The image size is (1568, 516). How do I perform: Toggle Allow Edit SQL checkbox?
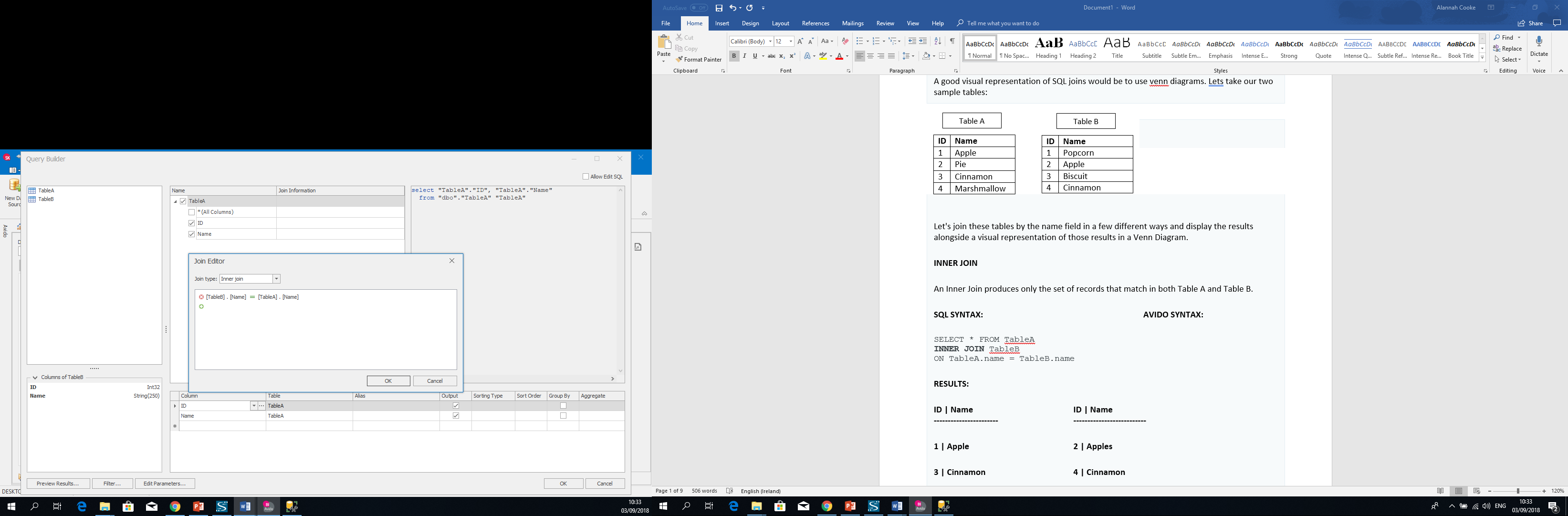click(x=585, y=177)
